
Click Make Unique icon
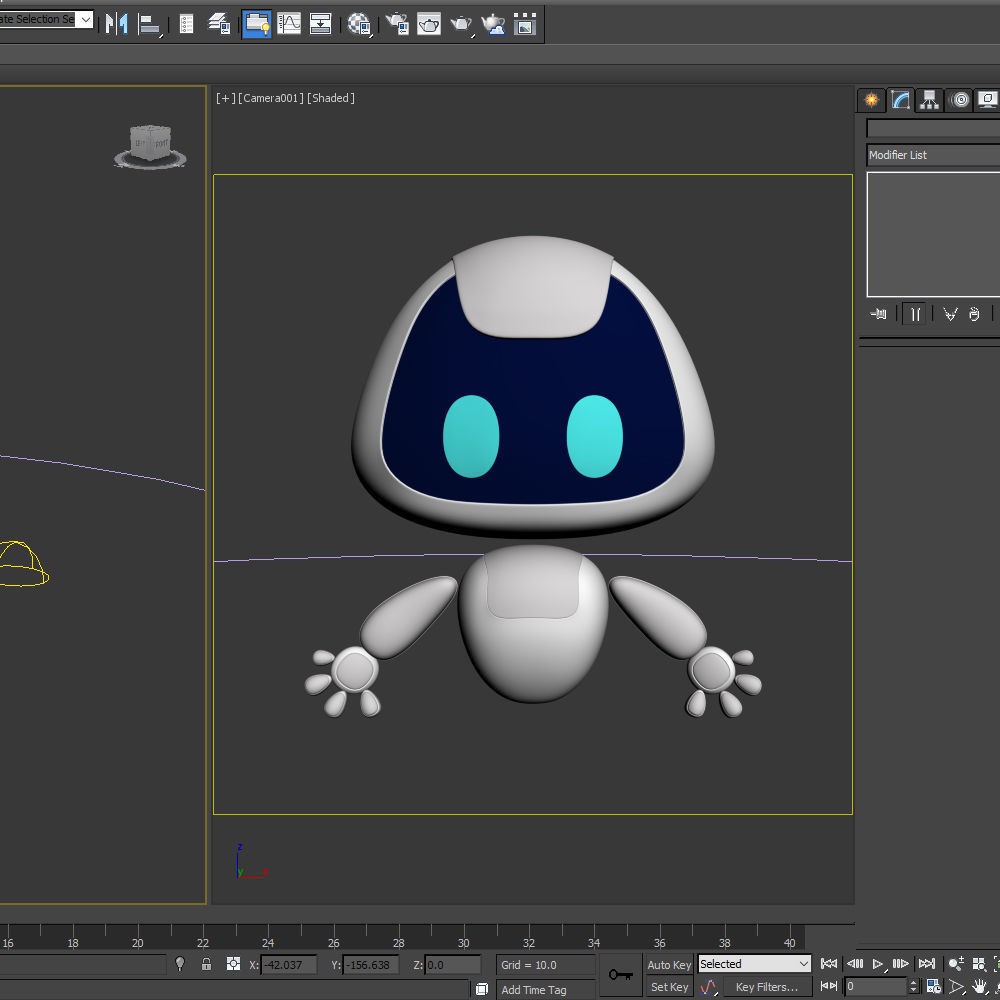950,314
